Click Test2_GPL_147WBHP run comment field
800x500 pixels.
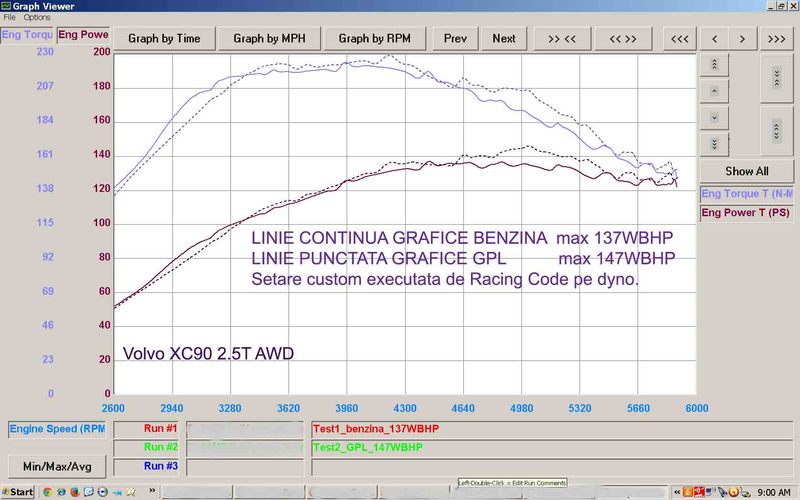(x=552, y=448)
